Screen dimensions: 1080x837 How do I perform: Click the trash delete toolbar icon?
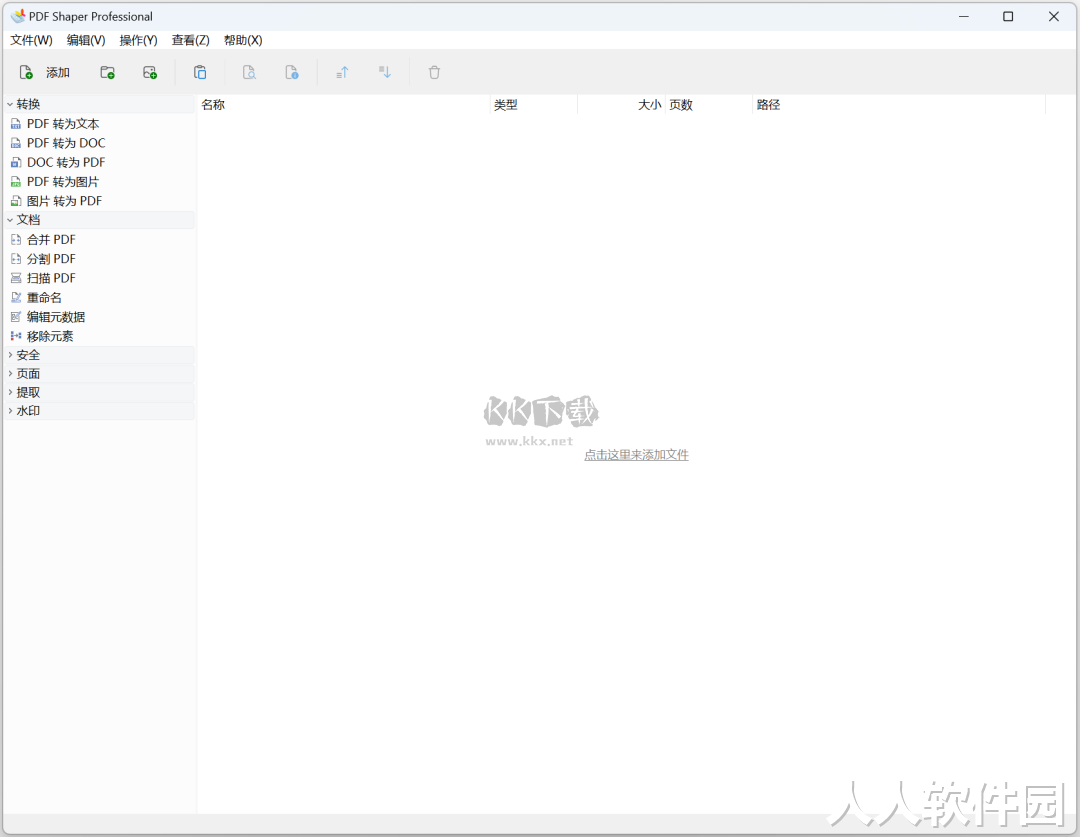[434, 72]
